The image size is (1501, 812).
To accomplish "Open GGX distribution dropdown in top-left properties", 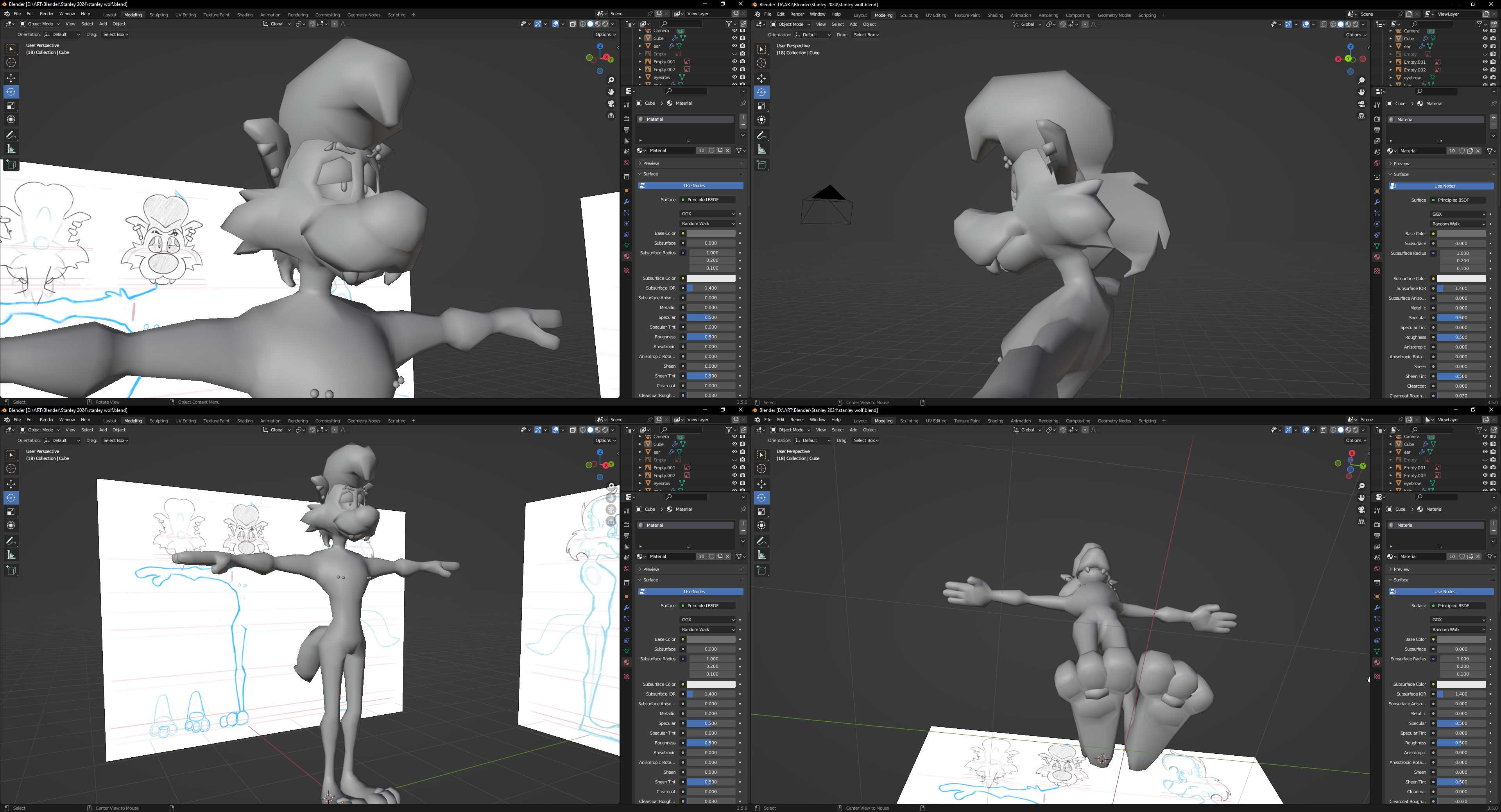I will (708, 214).
